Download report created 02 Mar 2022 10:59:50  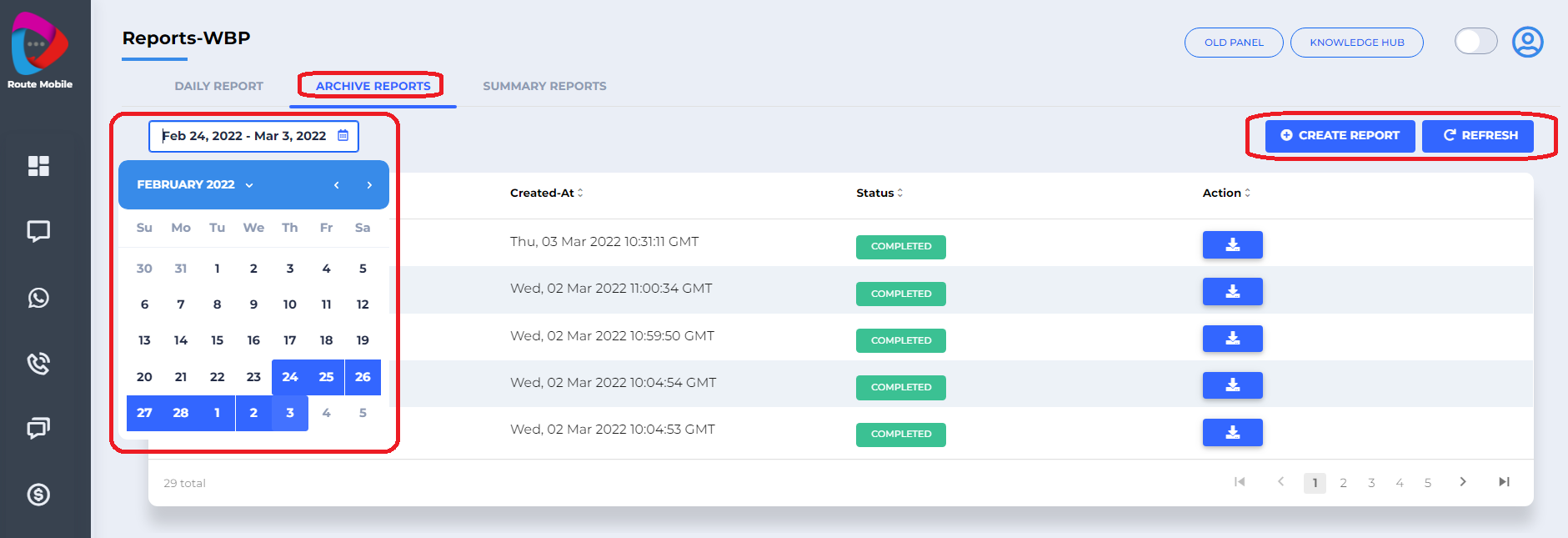[x=1232, y=339]
